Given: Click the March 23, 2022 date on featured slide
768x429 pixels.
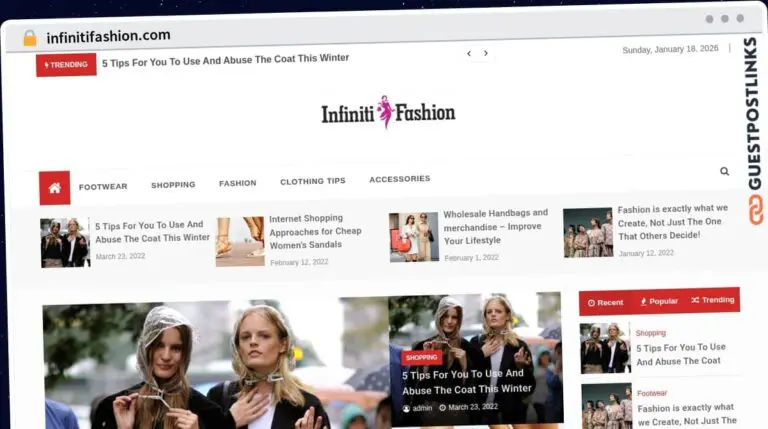Looking at the screenshot, I should coord(469,407).
